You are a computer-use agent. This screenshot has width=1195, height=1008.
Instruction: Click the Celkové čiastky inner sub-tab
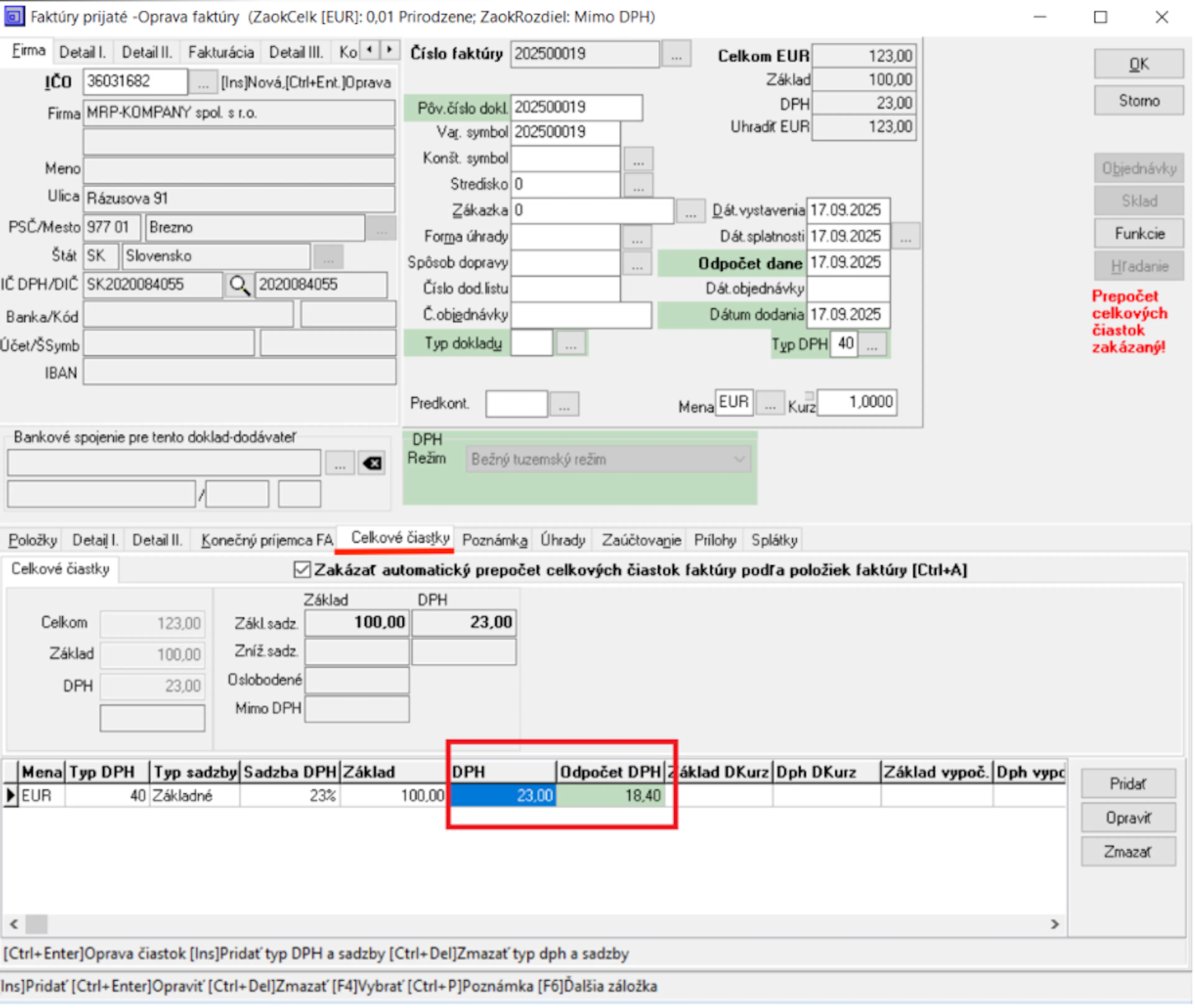point(61,570)
